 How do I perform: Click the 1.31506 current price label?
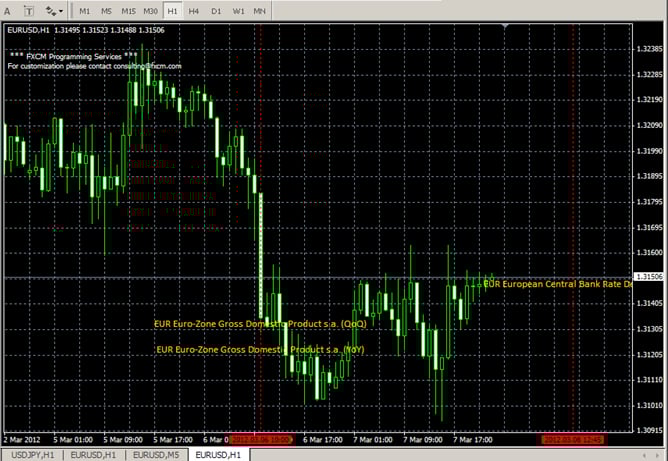pos(650,277)
